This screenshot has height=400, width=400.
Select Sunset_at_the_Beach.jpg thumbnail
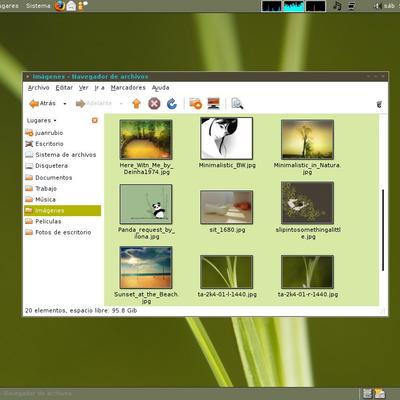click(x=146, y=267)
